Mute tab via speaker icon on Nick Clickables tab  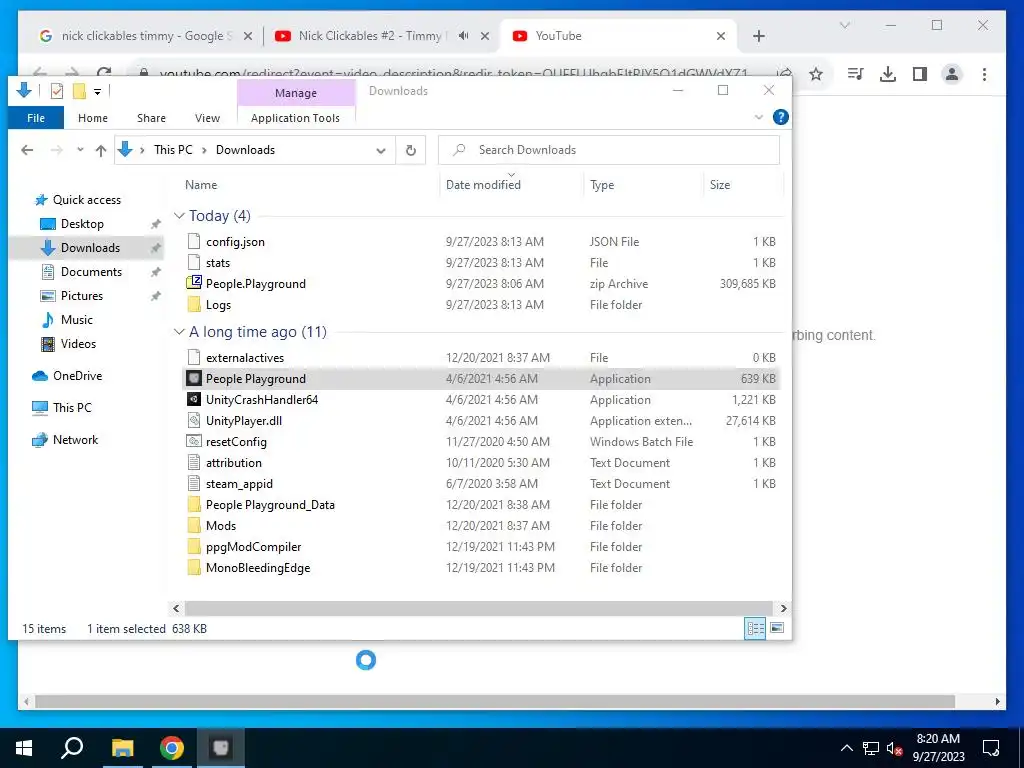[464, 36]
